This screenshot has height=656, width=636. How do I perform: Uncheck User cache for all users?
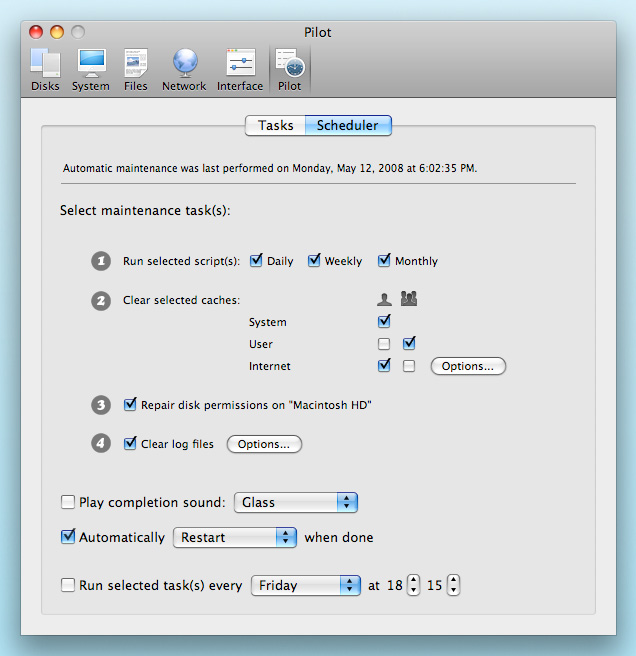point(409,343)
